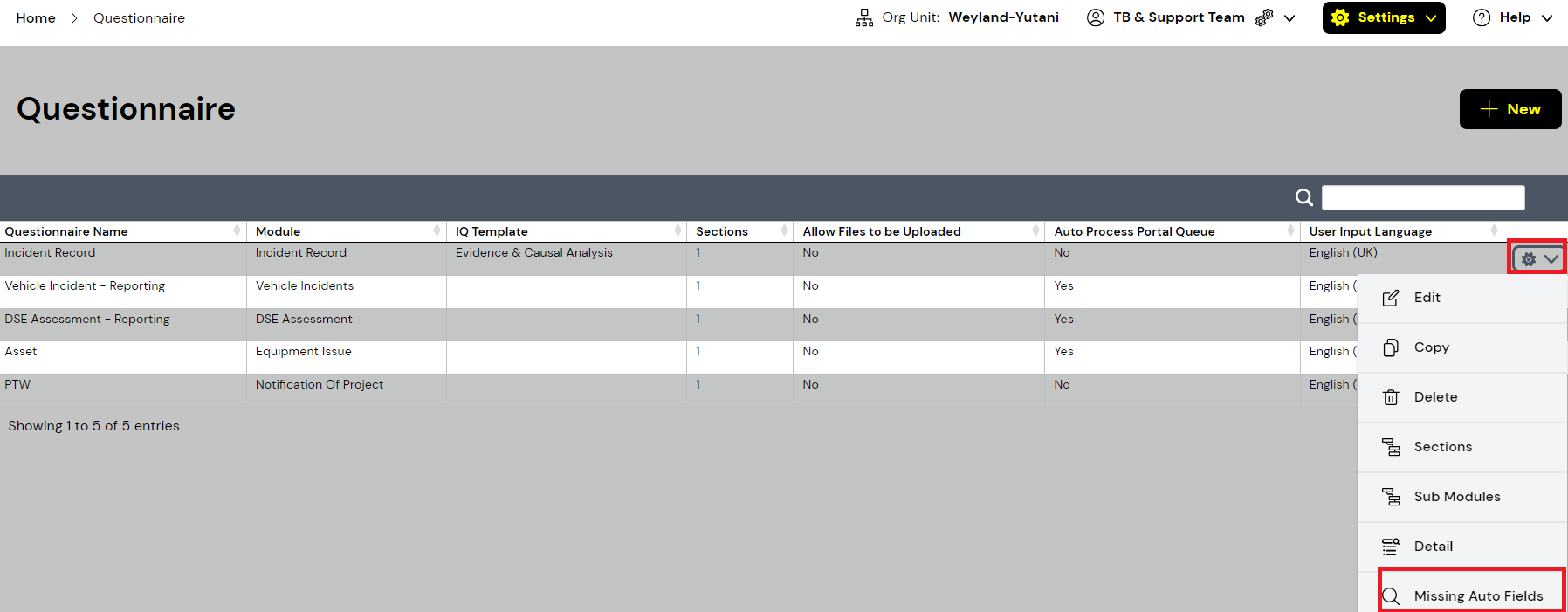1568x612 pixels.
Task: Click the pencil icon beside Edit
Action: point(1391,298)
